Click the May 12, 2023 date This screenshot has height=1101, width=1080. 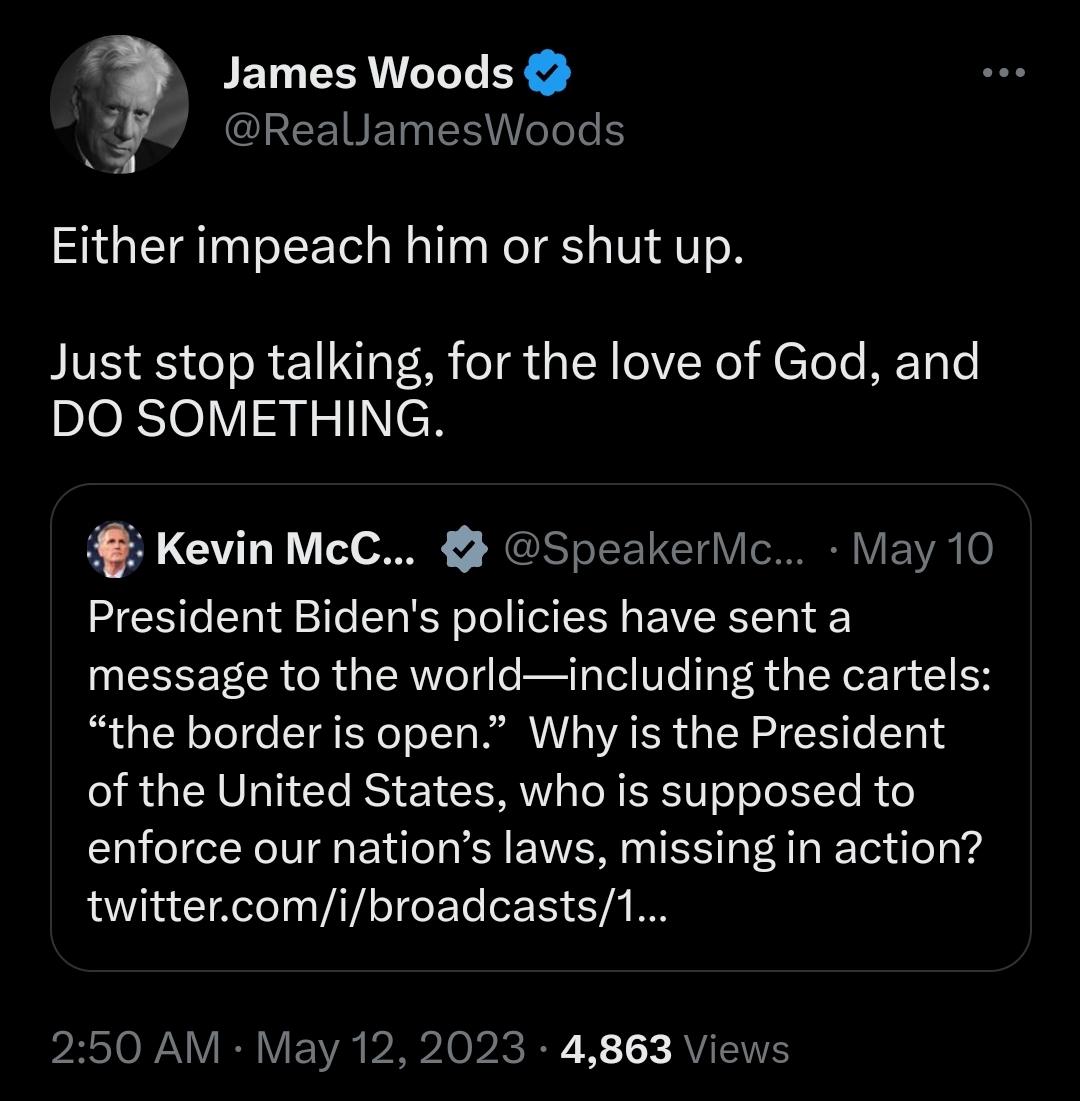(390, 1048)
